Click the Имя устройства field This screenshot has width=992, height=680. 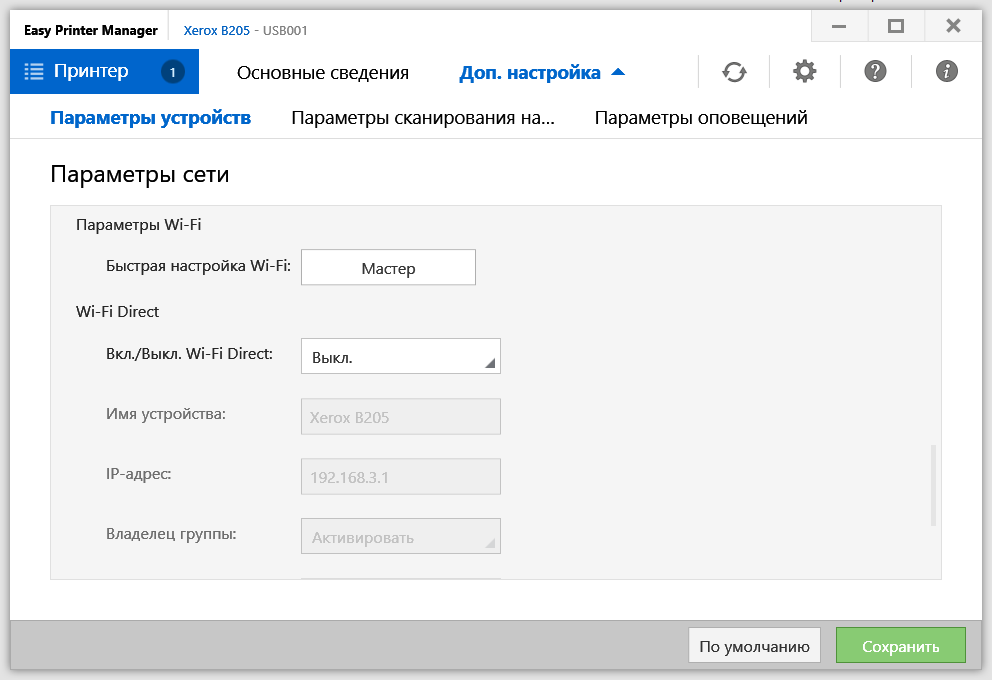coord(400,417)
